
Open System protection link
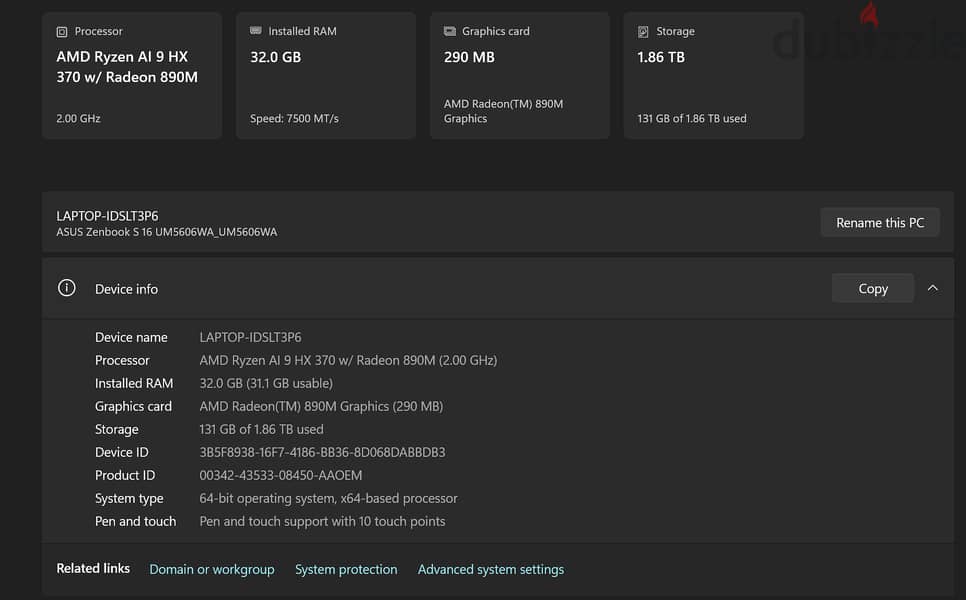tap(346, 569)
